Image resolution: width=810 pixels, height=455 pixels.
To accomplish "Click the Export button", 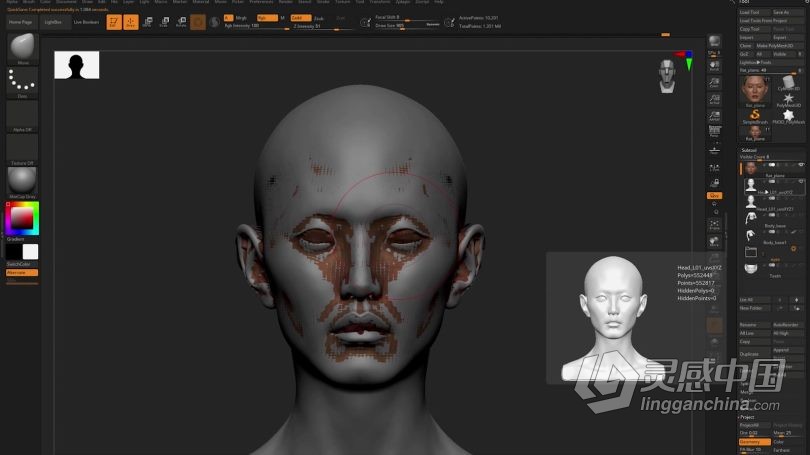I will [787, 37].
